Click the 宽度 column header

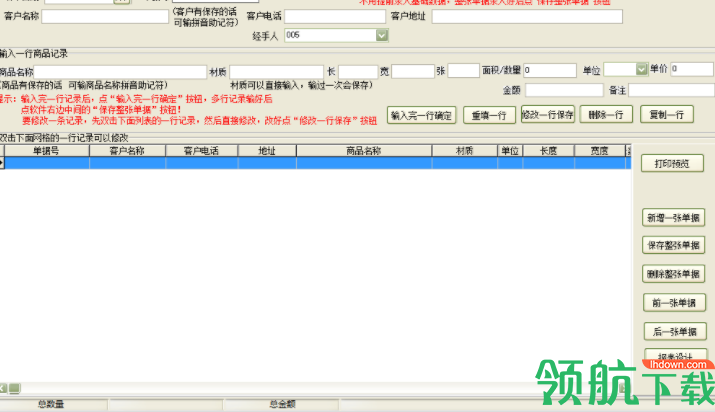(x=600, y=151)
